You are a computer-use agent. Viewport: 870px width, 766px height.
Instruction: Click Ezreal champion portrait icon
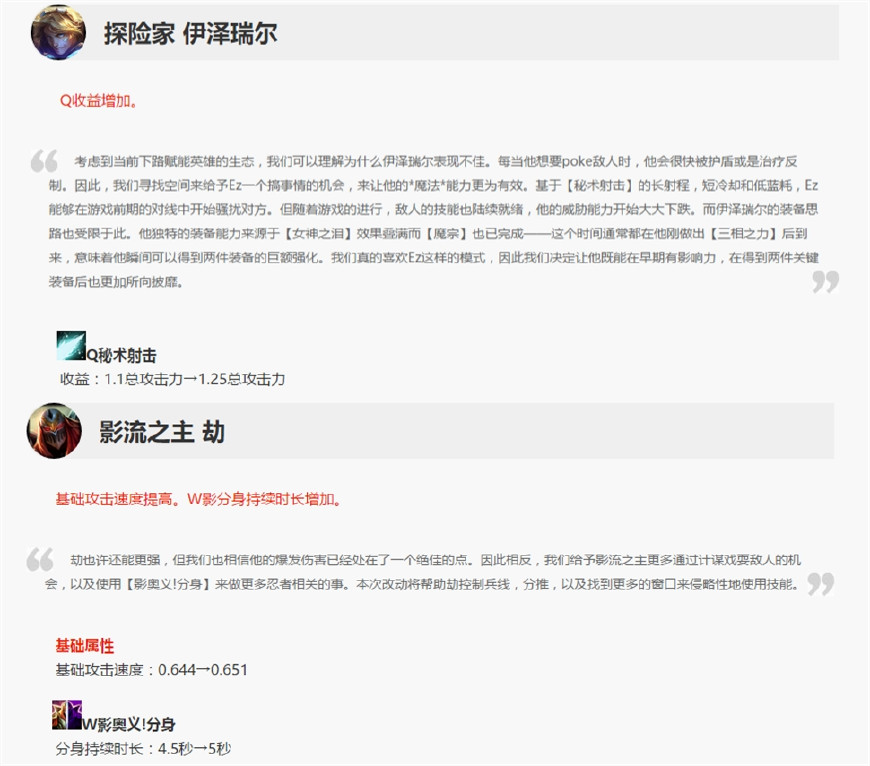[x=58, y=33]
